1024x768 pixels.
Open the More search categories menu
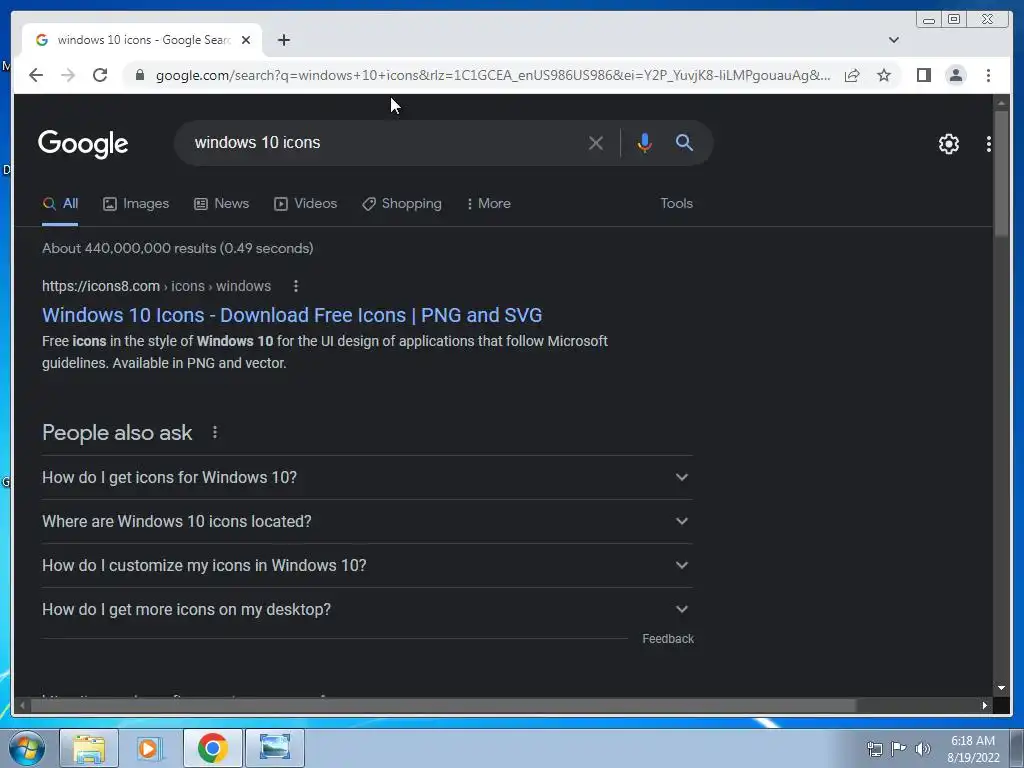coord(488,204)
